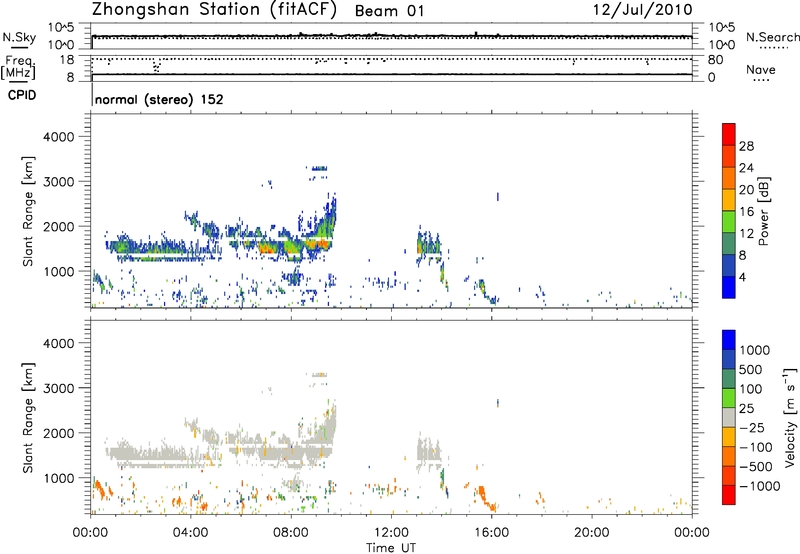Click the light green 12–16 dB colorbar segment
The height and width of the screenshot is (554, 800).
click(x=729, y=222)
